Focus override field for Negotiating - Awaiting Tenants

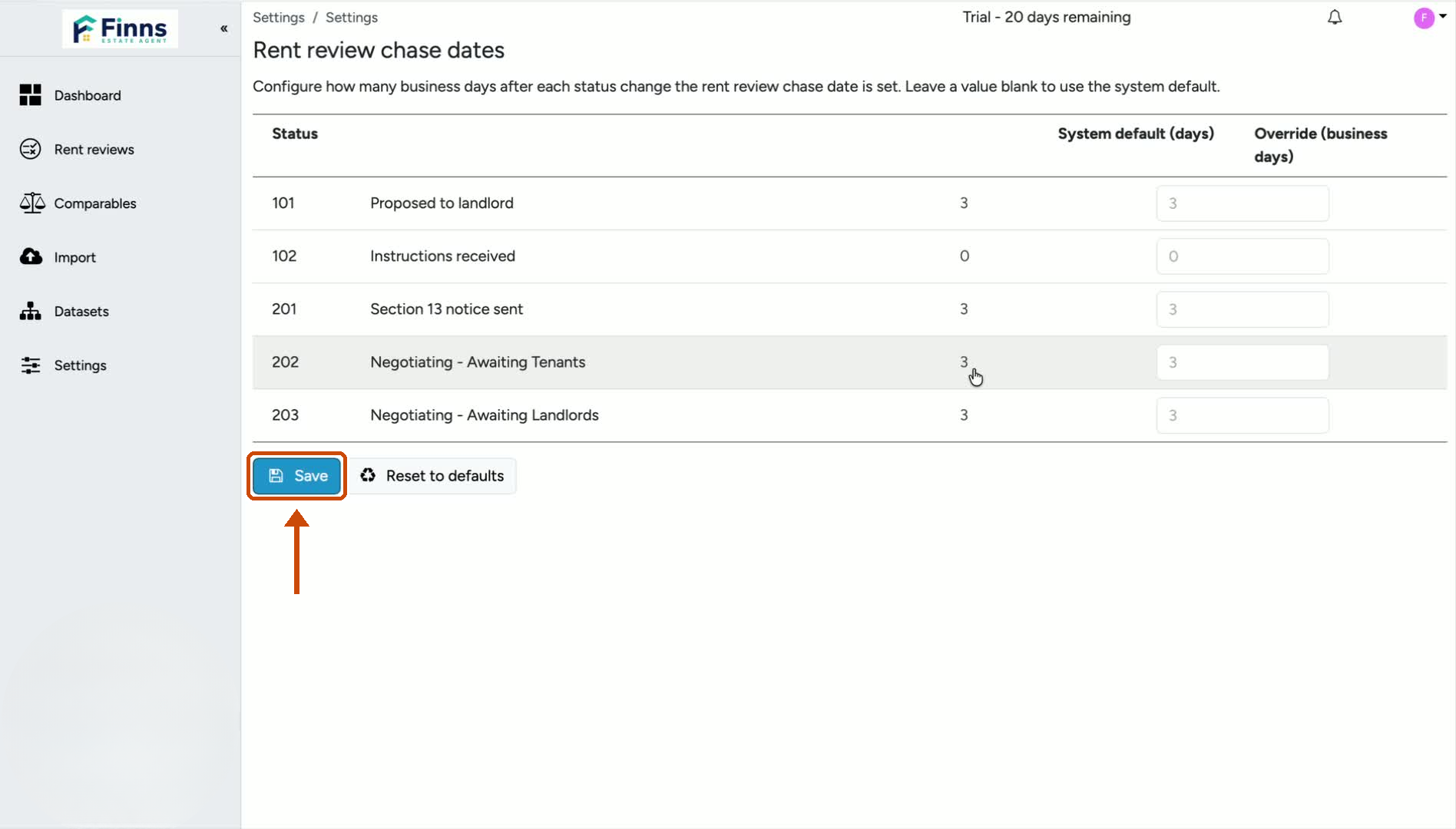pyautogui.click(x=1243, y=362)
